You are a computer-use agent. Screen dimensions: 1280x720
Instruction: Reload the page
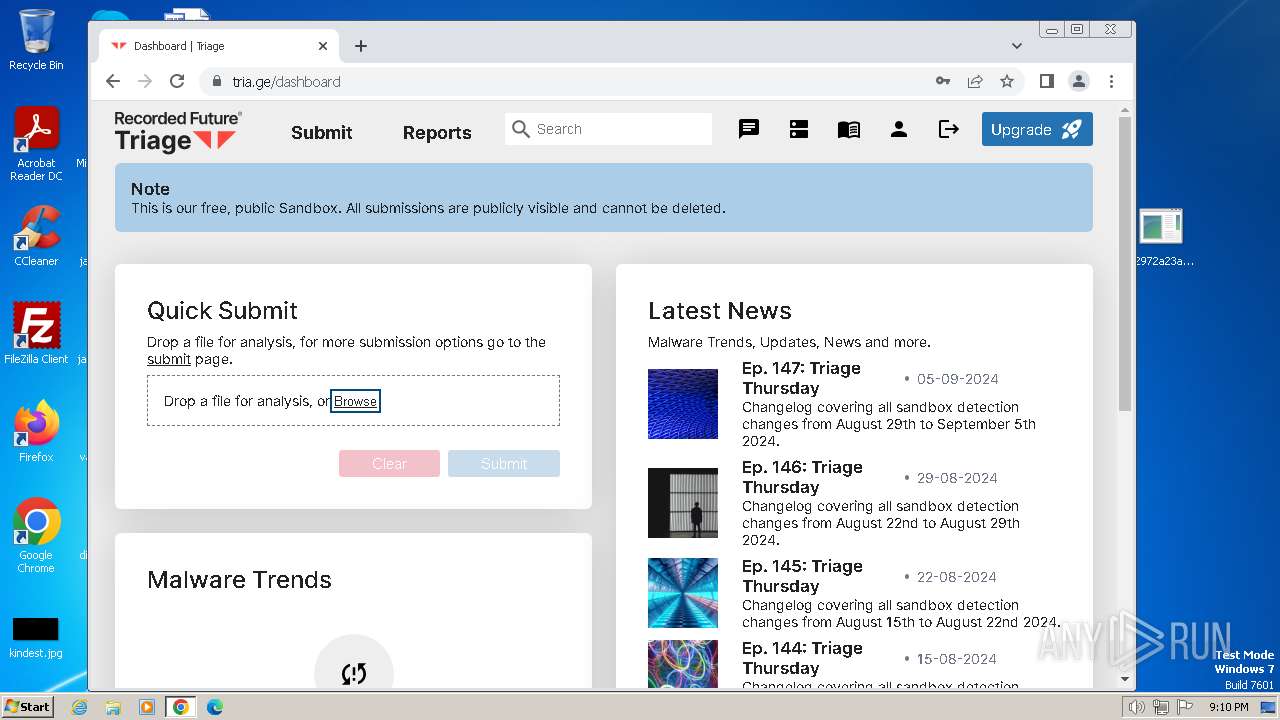point(177,81)
